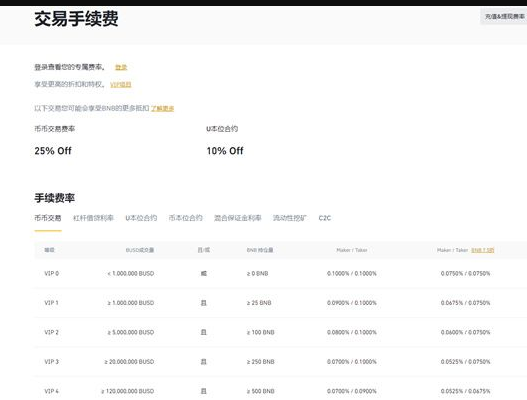Viewport: 527px width, 400px height.
Task: Select the 币币交易 tab
Action: pos(48,218)
